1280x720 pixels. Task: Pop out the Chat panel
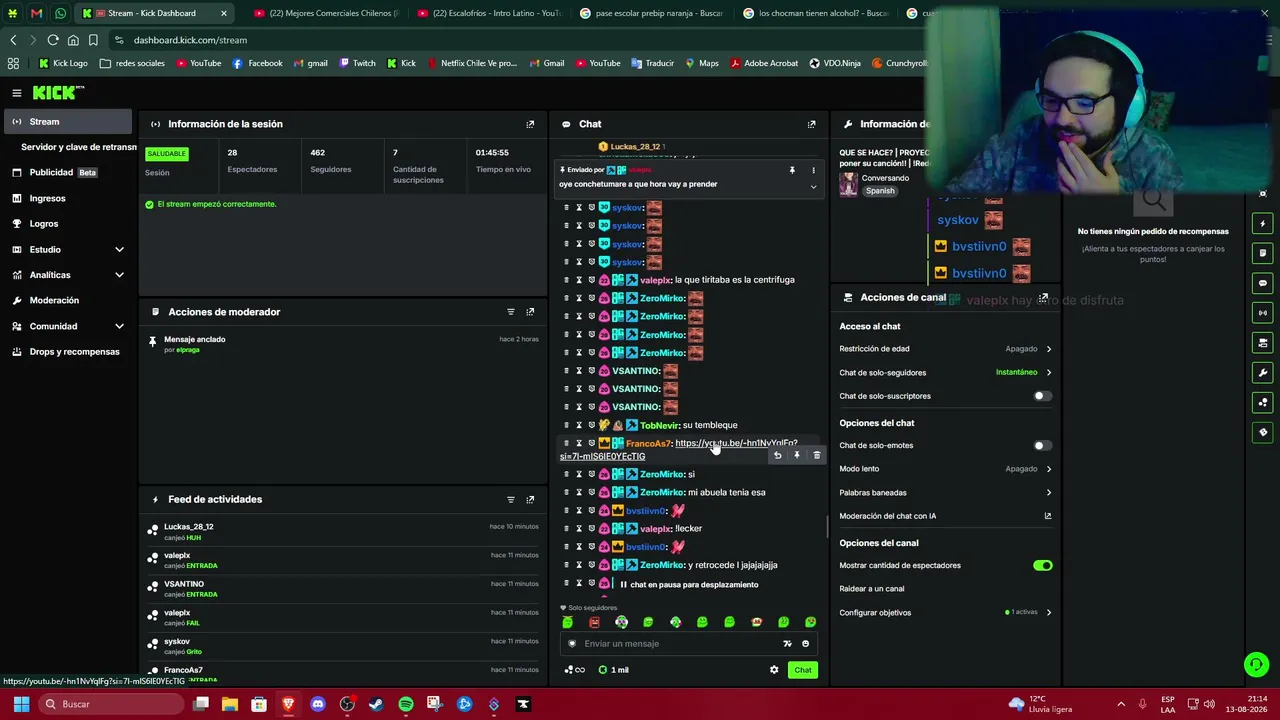click(x=811, y=124)
